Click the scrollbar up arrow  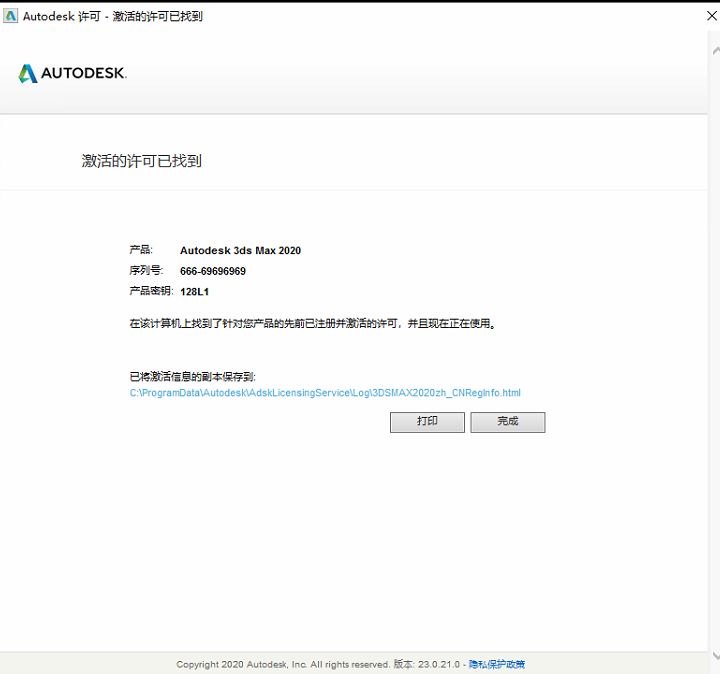tap(715, 50)
